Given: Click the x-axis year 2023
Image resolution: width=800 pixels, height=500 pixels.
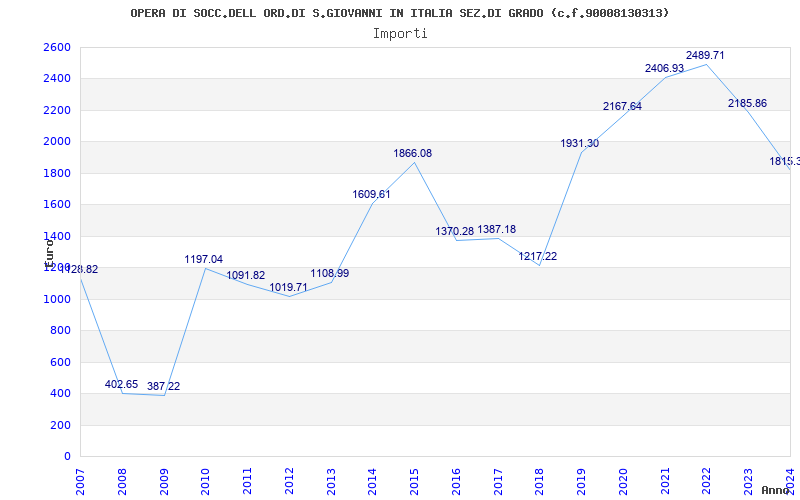Looking at the screenshot, I should (748, 481).
